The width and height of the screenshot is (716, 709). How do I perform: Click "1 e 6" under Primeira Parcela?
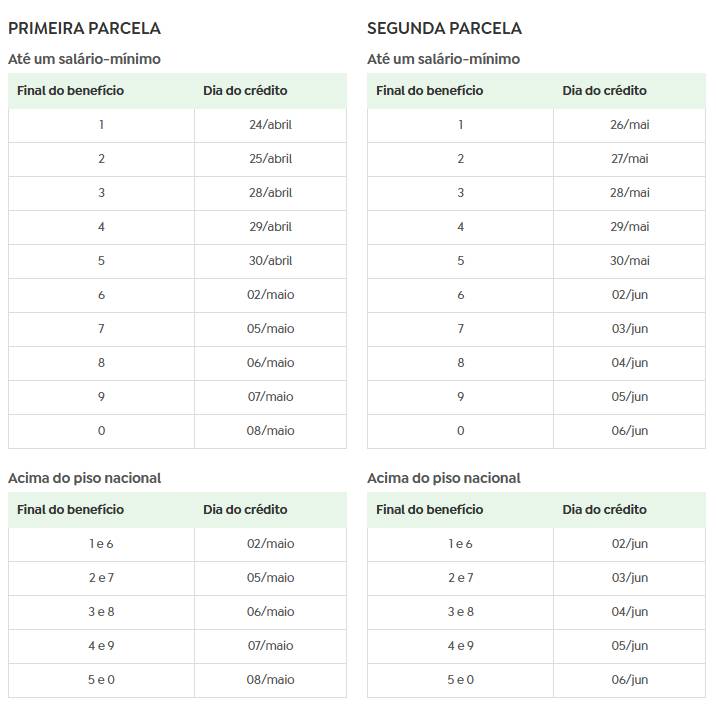pos(101,544)
